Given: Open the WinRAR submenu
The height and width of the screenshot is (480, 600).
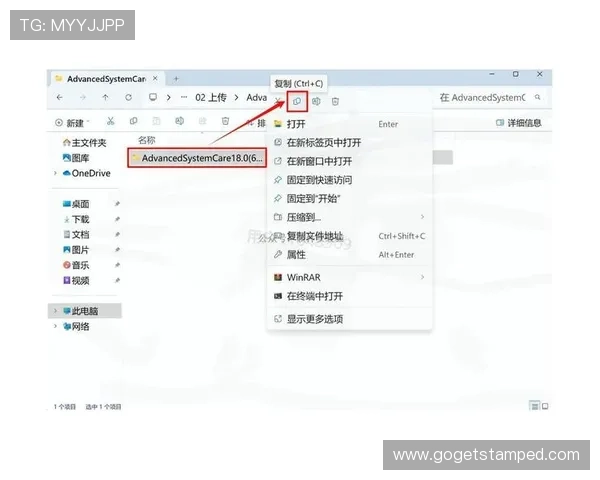Looking at the screenshot, I should coord(350,277).
